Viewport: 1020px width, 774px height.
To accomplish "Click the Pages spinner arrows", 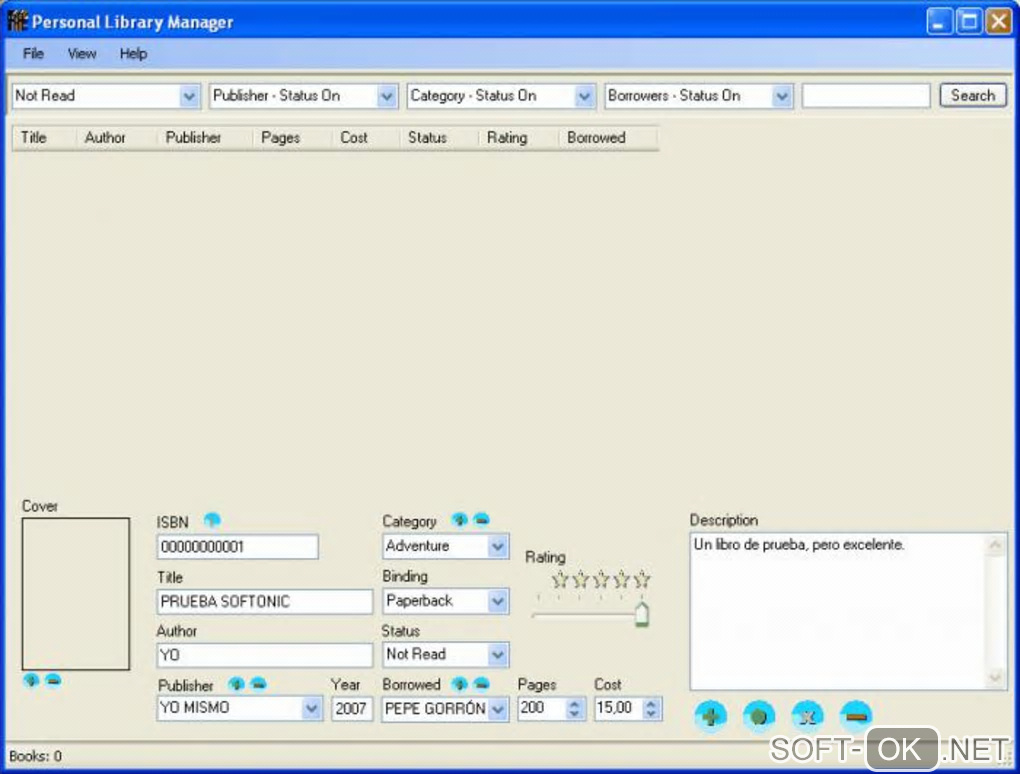I will point(574,708).
